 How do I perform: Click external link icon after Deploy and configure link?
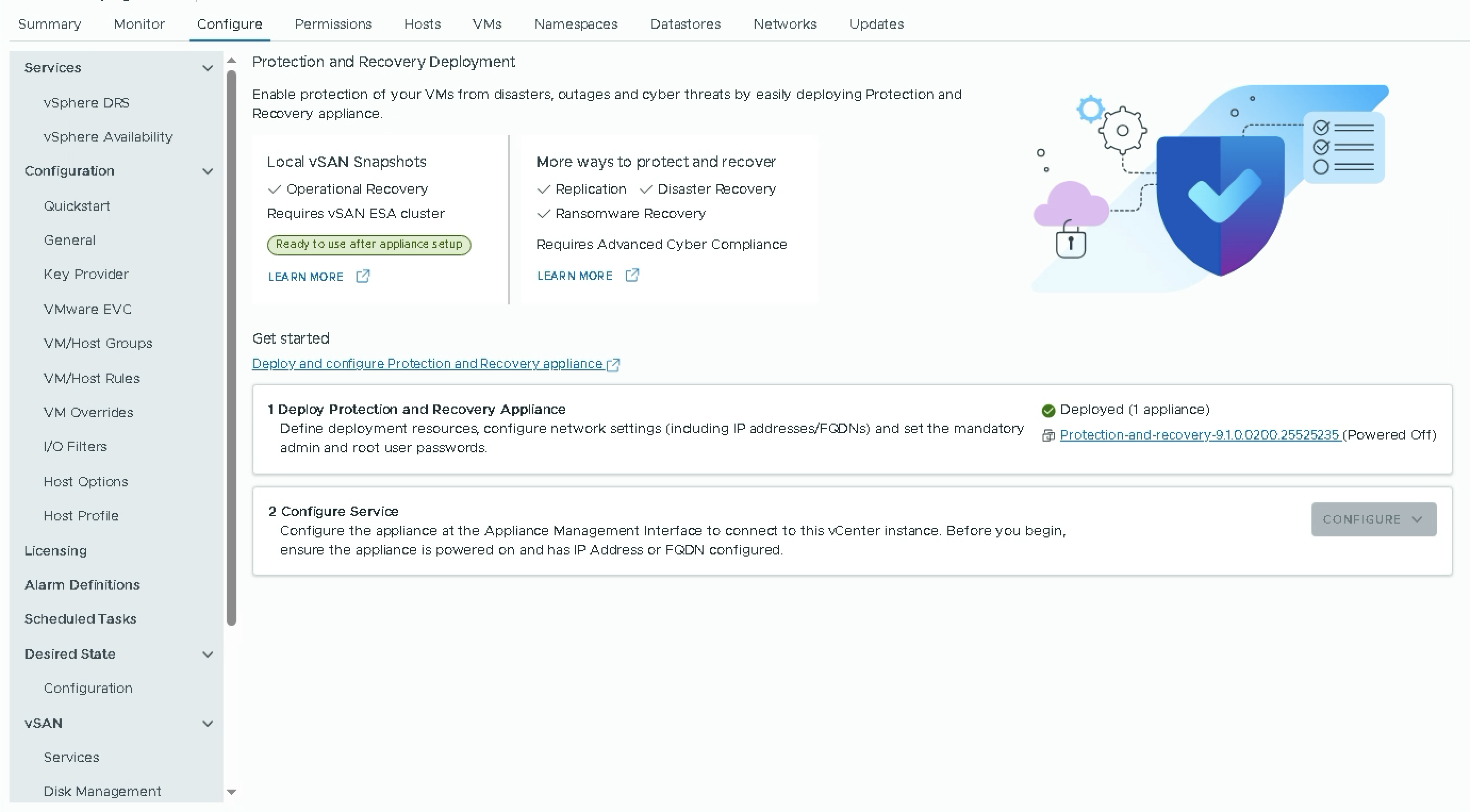(x=614, y=364)
